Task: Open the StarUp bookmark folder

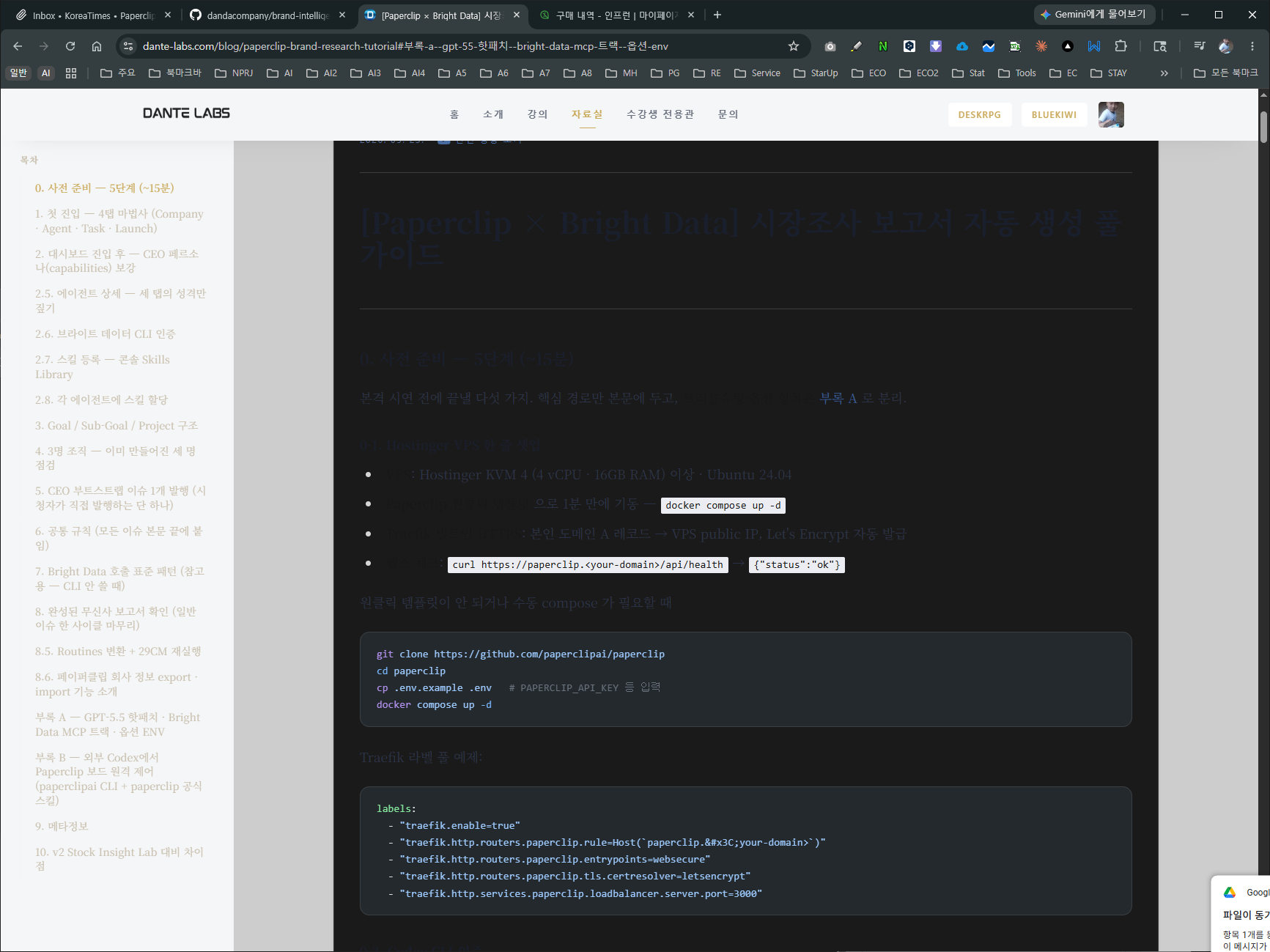Action: coord(816,73)
